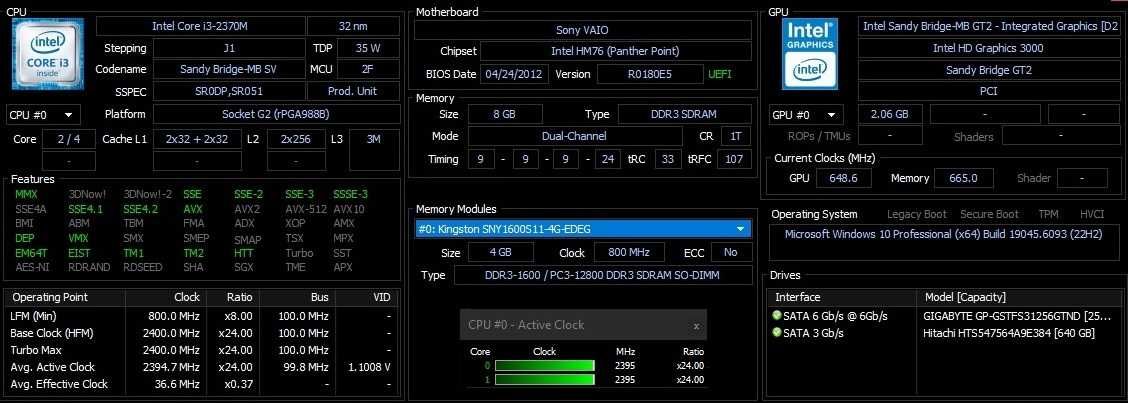Viewport: 1128px width, 403px height.
Task: Click the Core 0 green clock bar
Action: [545, 366]
